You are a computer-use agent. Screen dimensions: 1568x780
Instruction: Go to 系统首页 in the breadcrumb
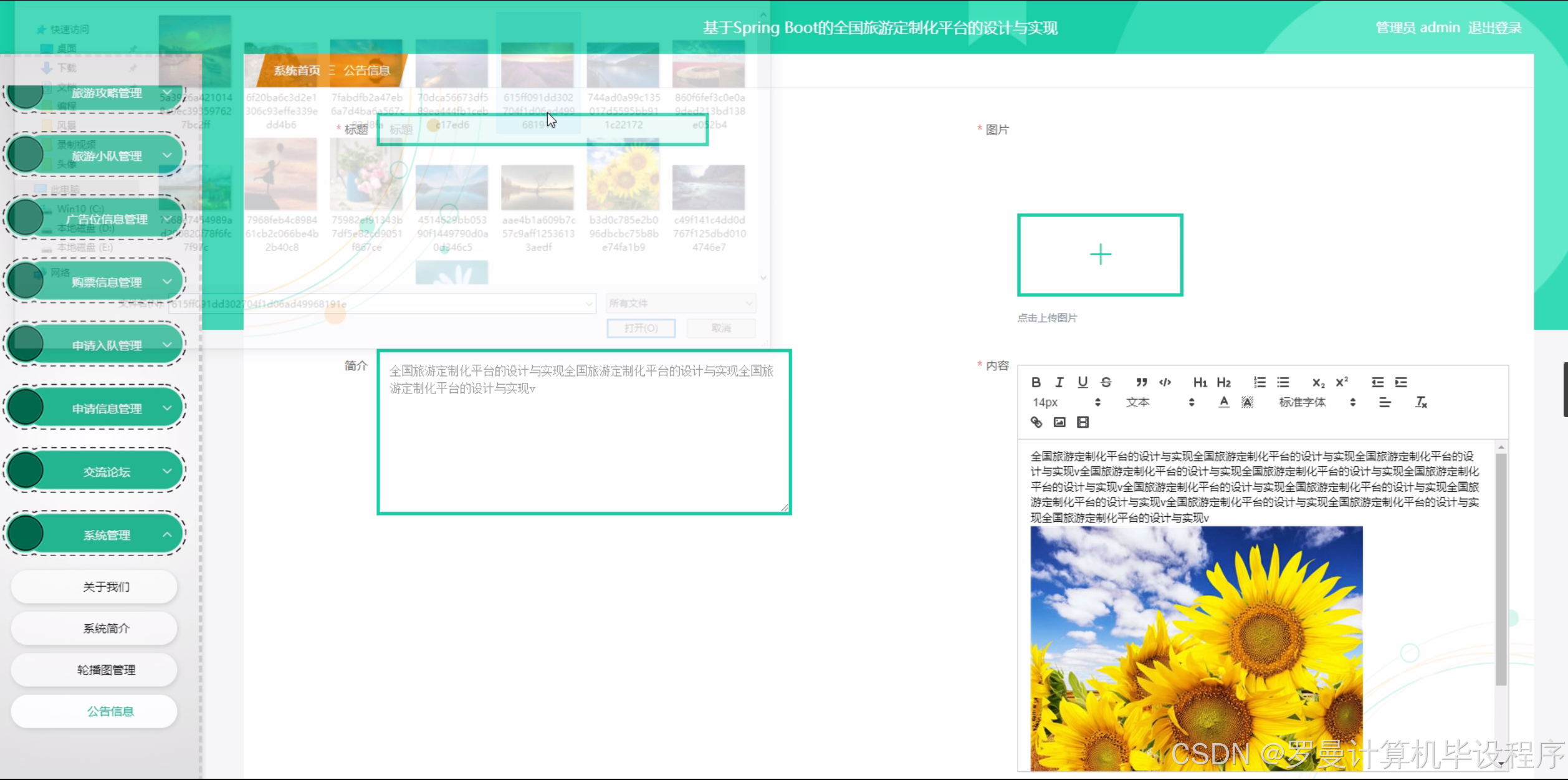point(297,70)
